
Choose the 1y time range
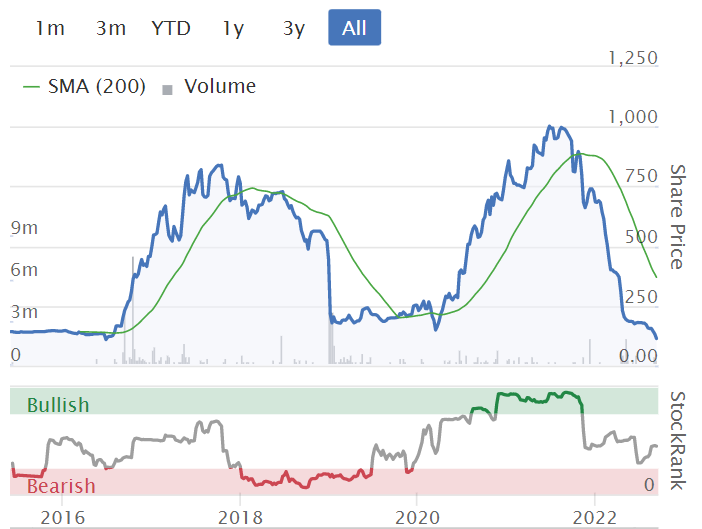(x=233, y=28)
